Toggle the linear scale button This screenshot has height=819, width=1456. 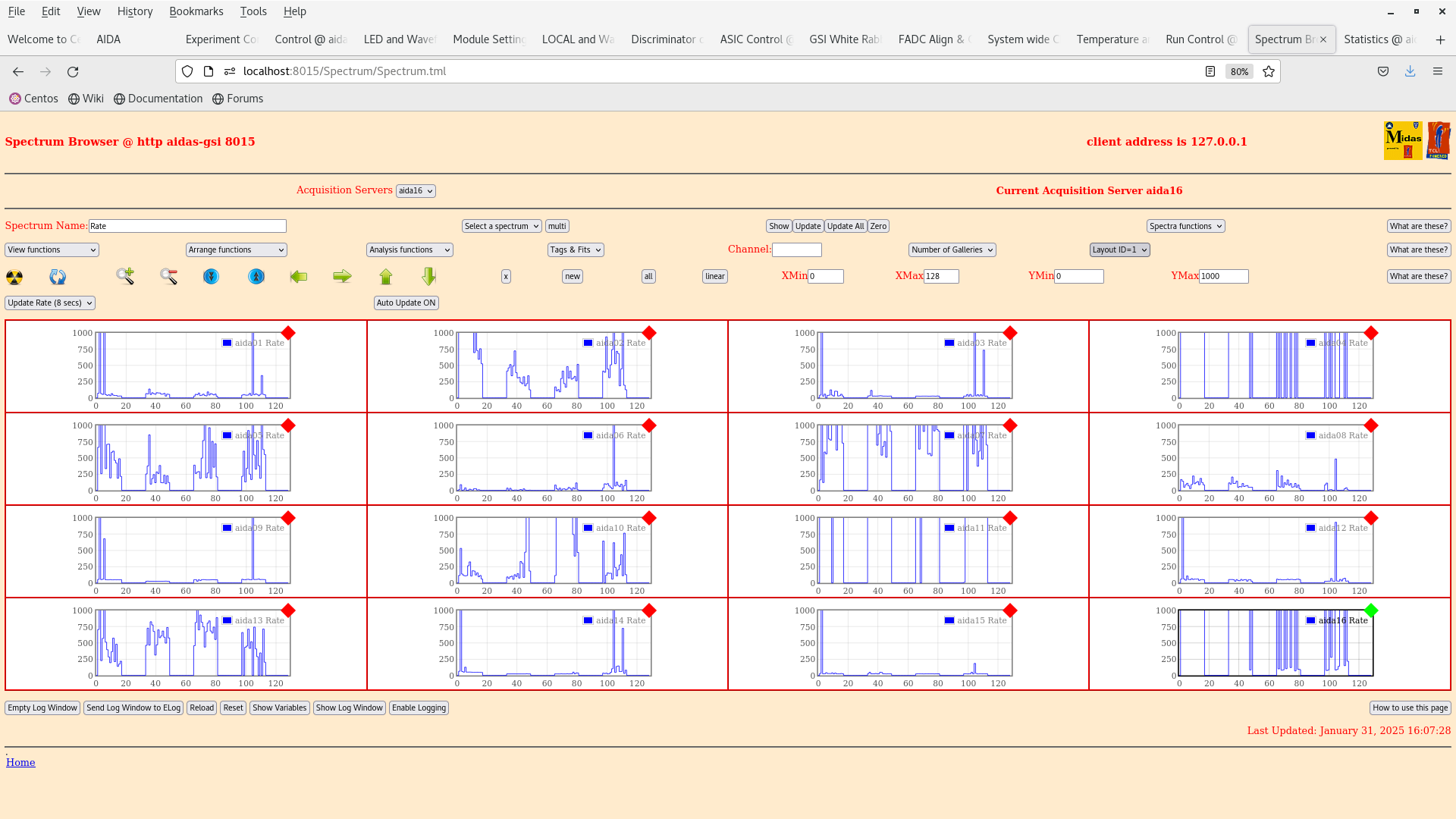click(x=714, y=276)
